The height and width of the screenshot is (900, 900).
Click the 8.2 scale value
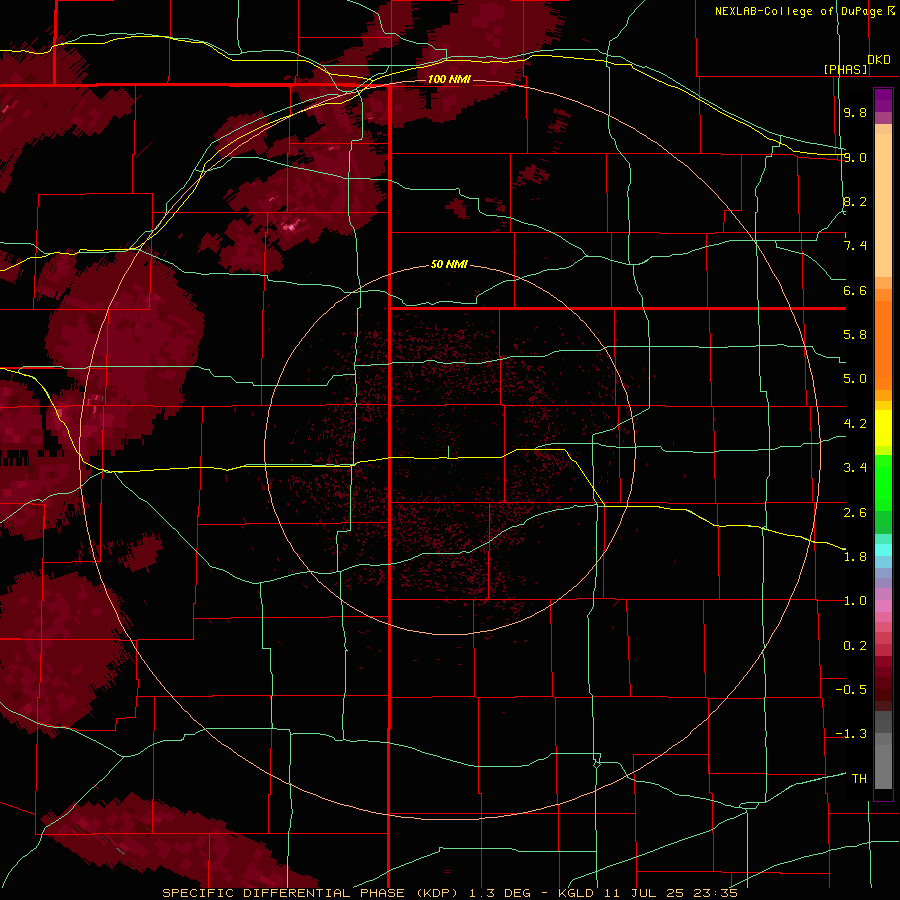[x=855, y=201]
